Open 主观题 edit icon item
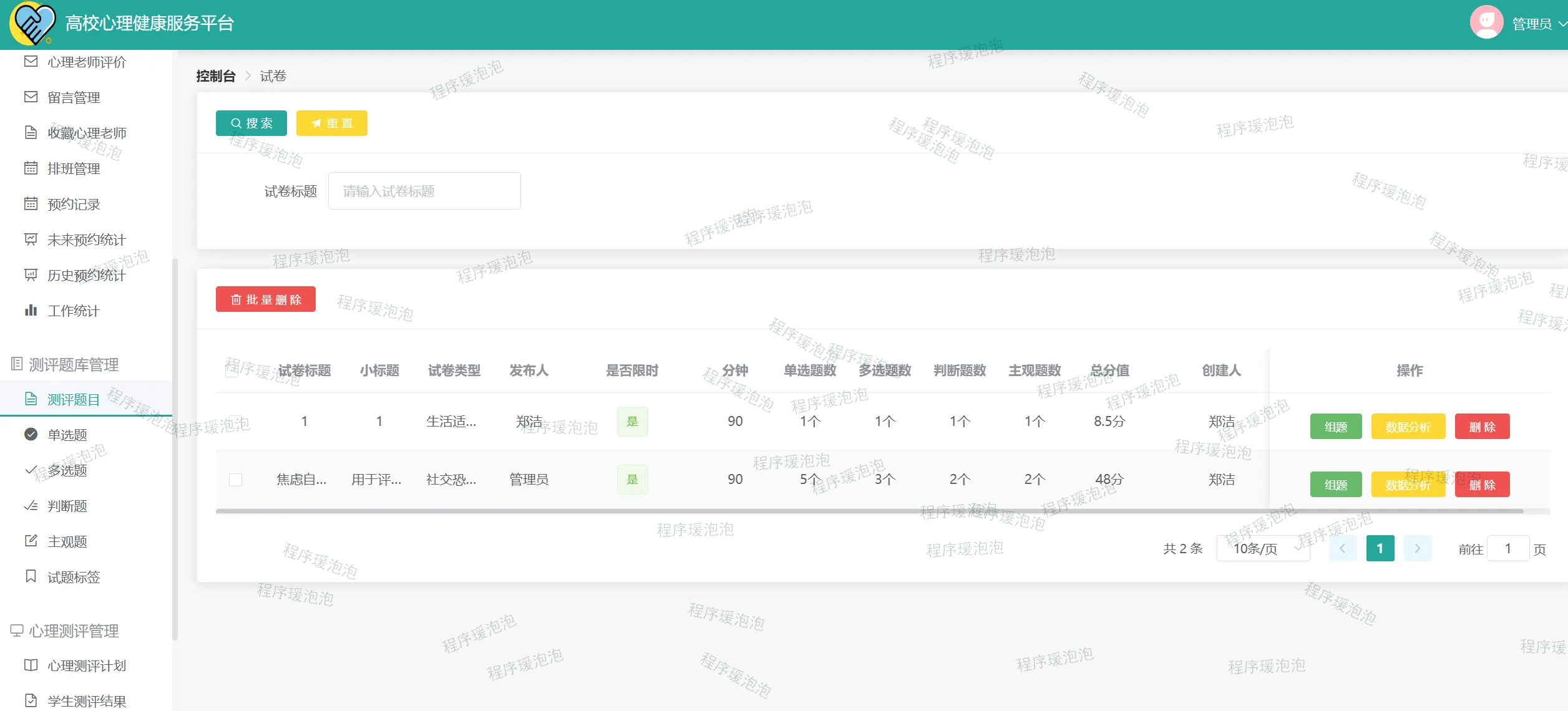 [31, 541]
